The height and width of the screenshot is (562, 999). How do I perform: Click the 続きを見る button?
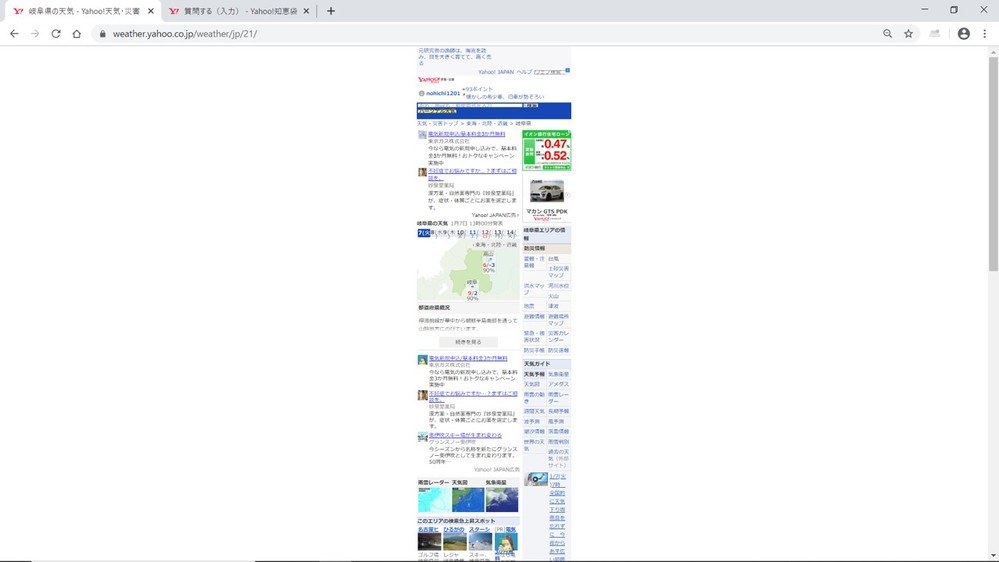tap(468, 342)
